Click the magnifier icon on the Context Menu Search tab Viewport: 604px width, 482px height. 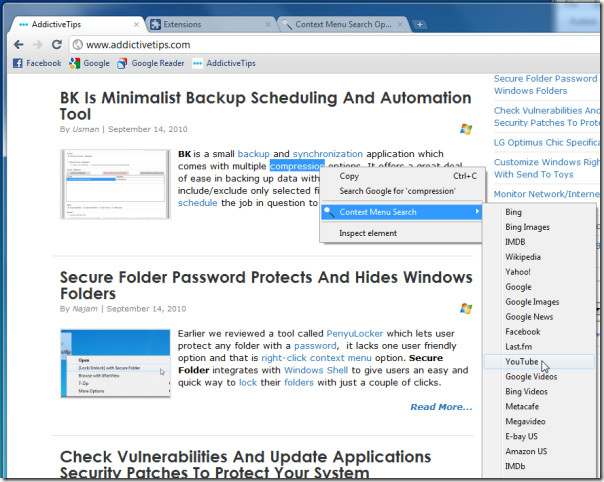coord(287,24)
